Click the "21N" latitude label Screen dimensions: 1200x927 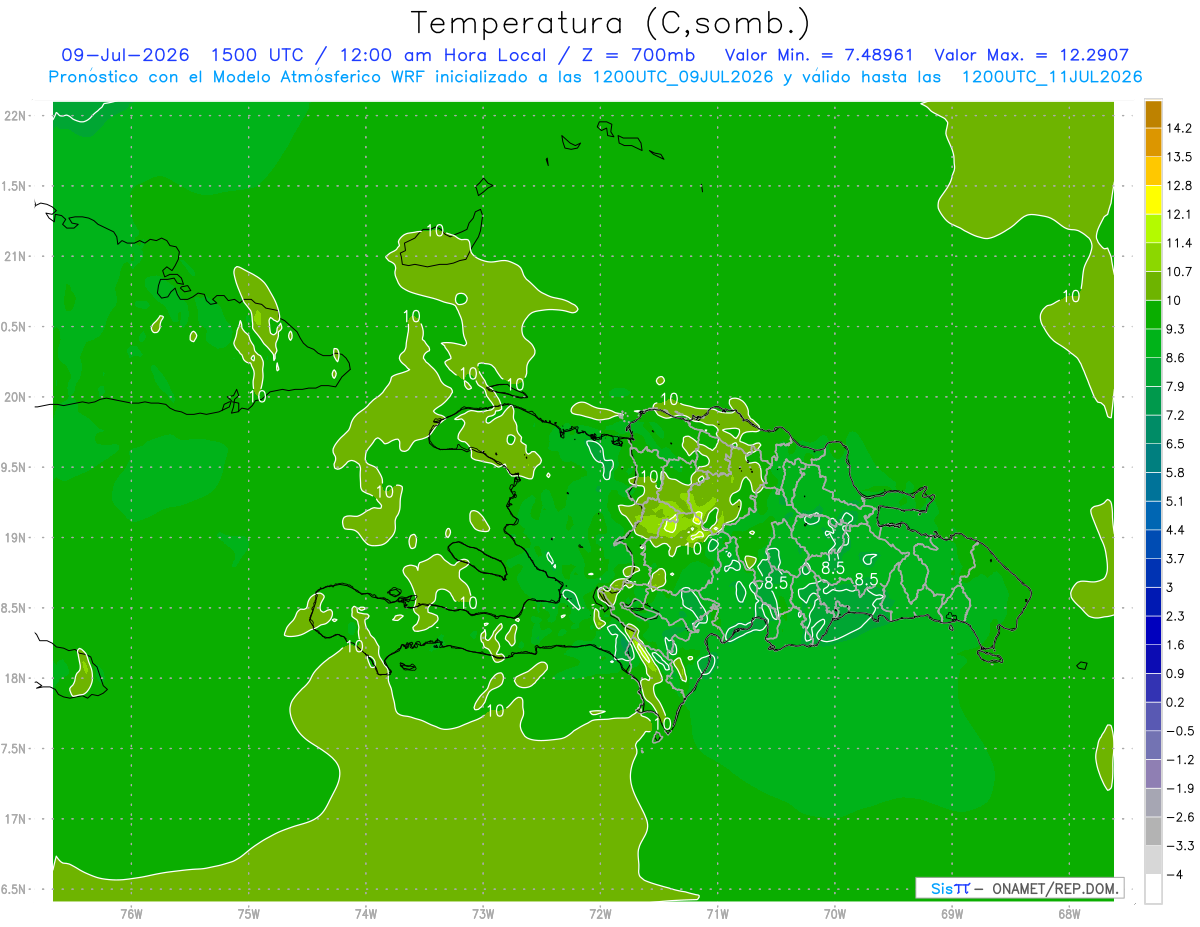(x=16, y=257)
